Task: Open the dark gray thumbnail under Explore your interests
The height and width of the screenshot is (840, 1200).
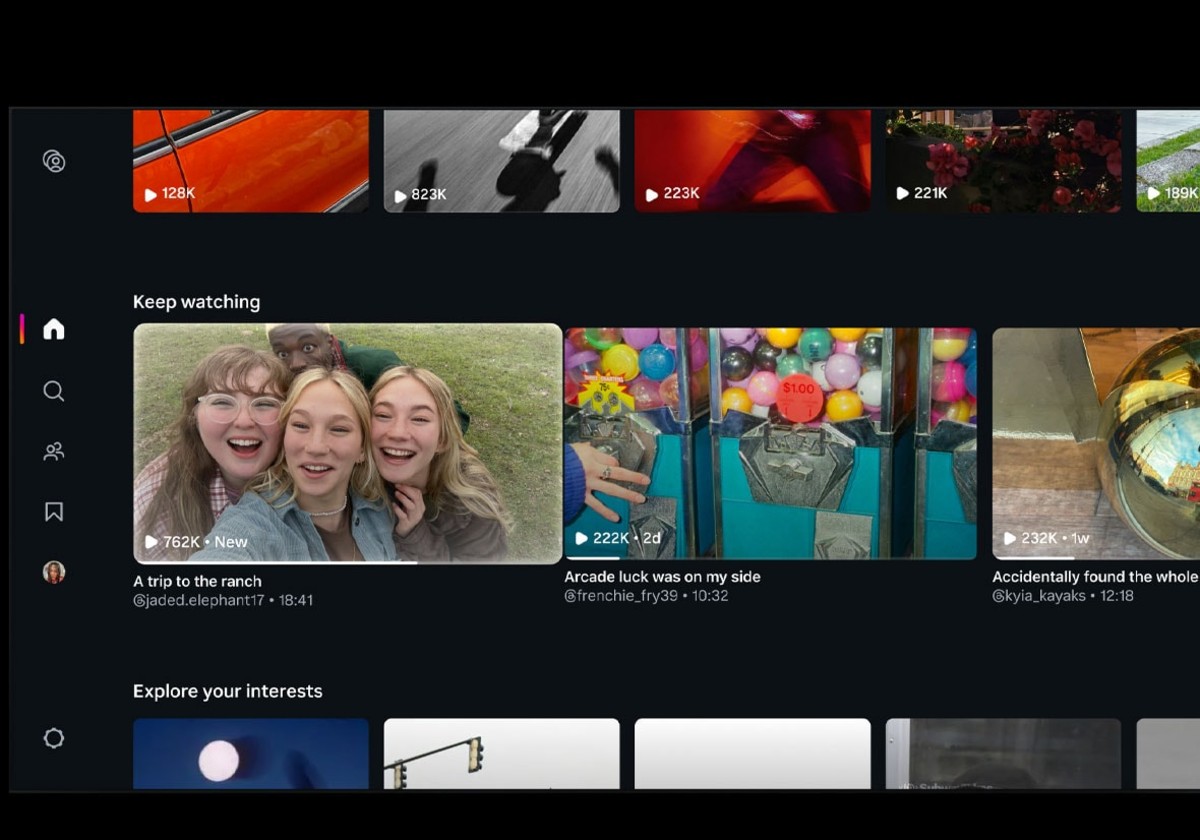Action: 1004,754
